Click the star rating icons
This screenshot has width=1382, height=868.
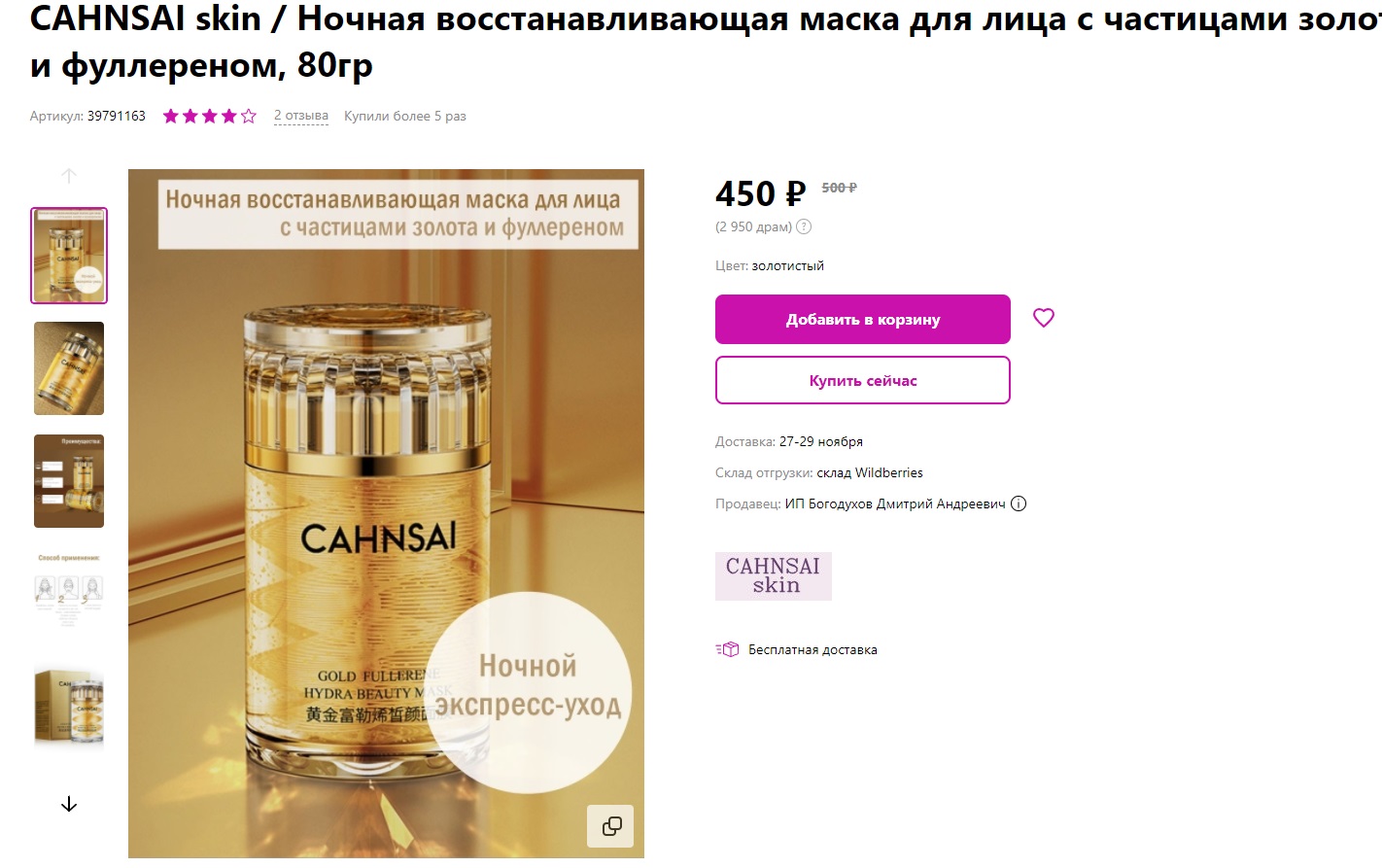pyautogui.click(x=210, y=116)
